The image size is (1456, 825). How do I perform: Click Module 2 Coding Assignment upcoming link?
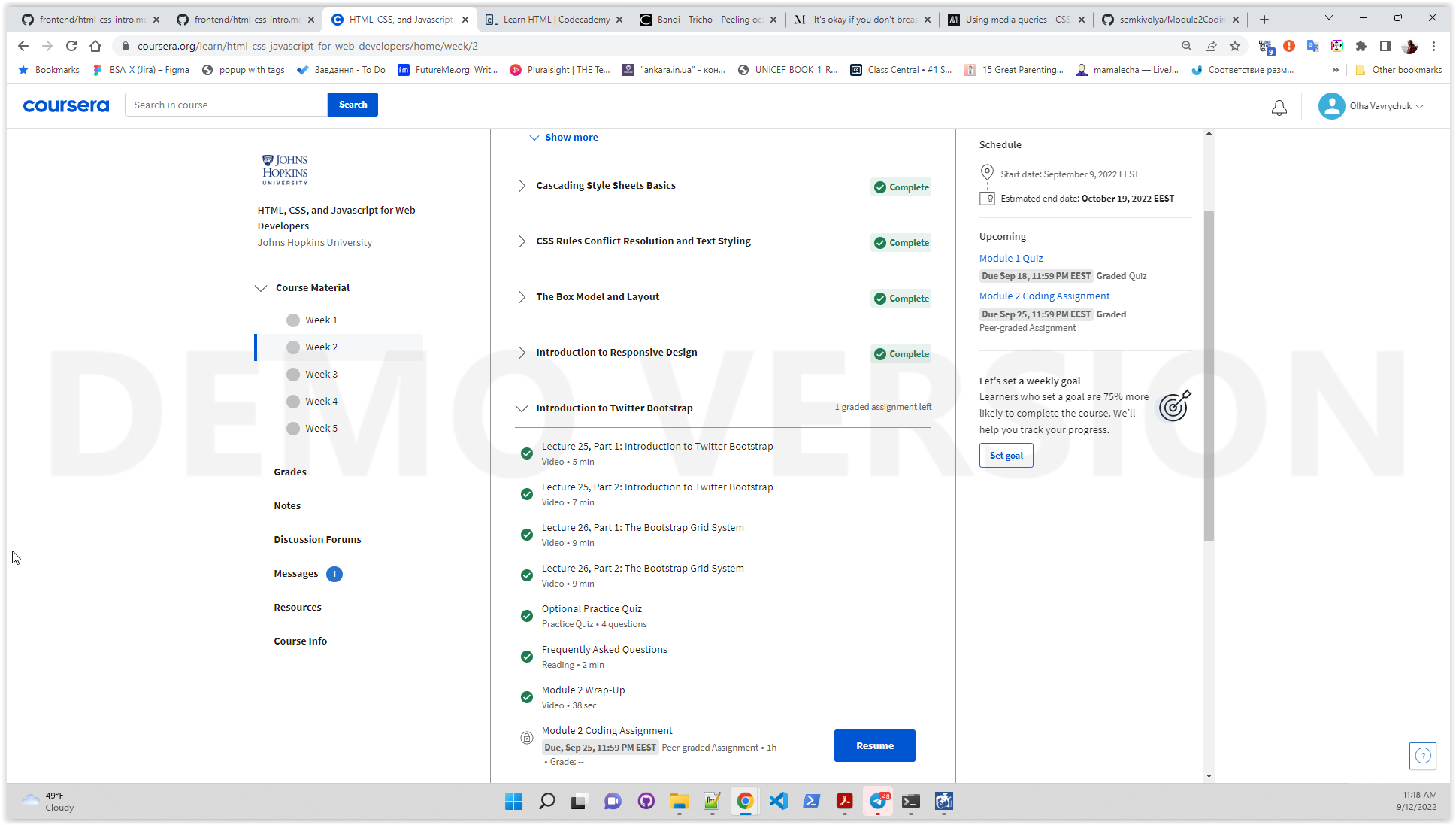[1044, 295]
